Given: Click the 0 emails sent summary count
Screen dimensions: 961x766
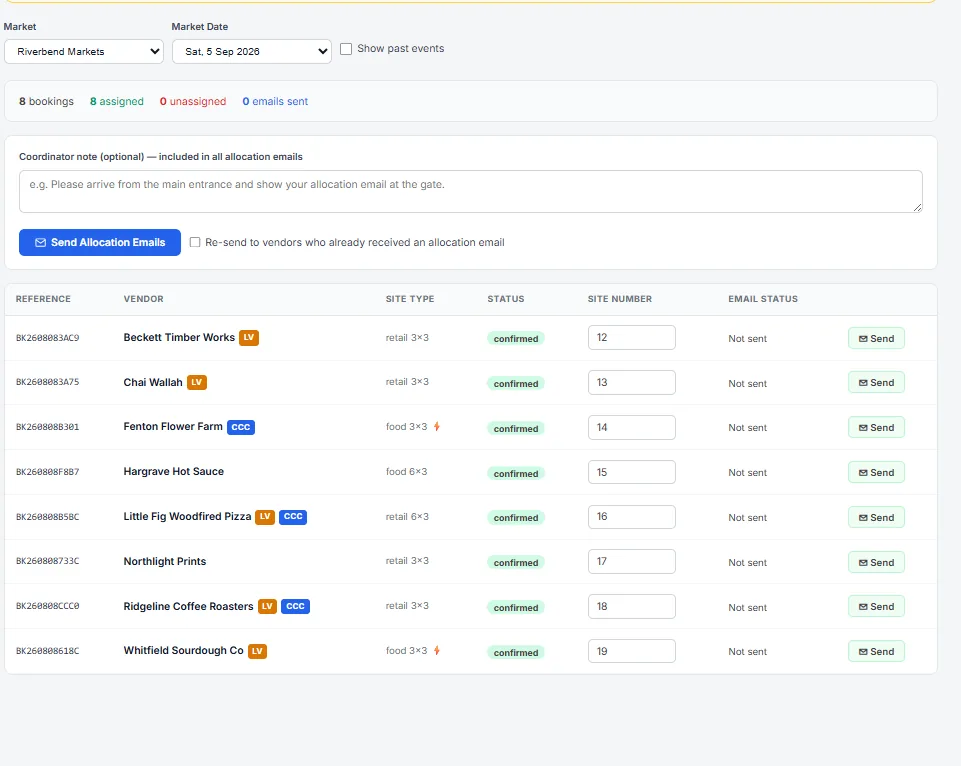Looking at the screenshot, I should pyautogui.click(x=275, y=101).
